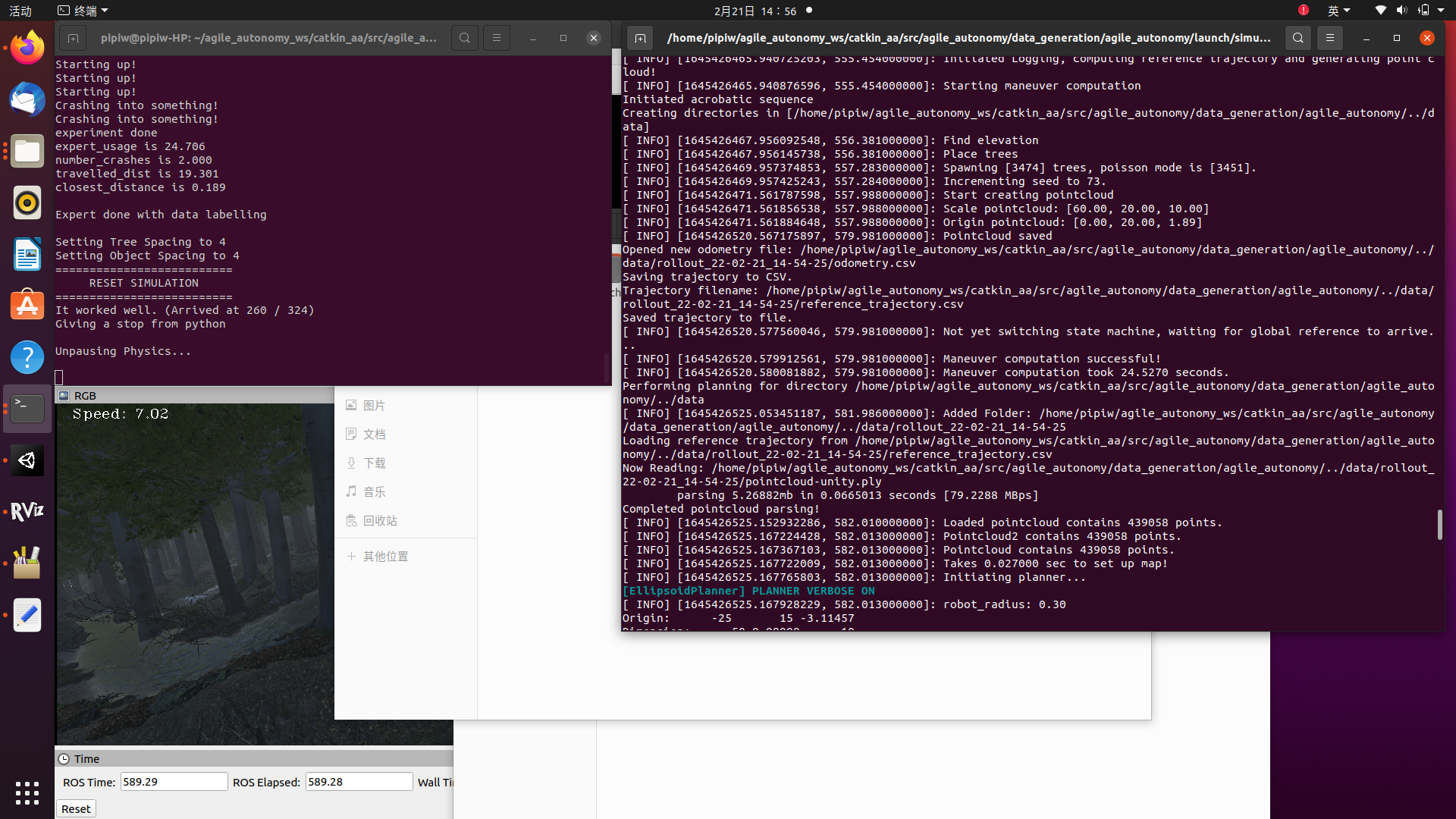Screen dimensions: 1456x819
Task: Click the ROS Time input field
Action: 174,782
